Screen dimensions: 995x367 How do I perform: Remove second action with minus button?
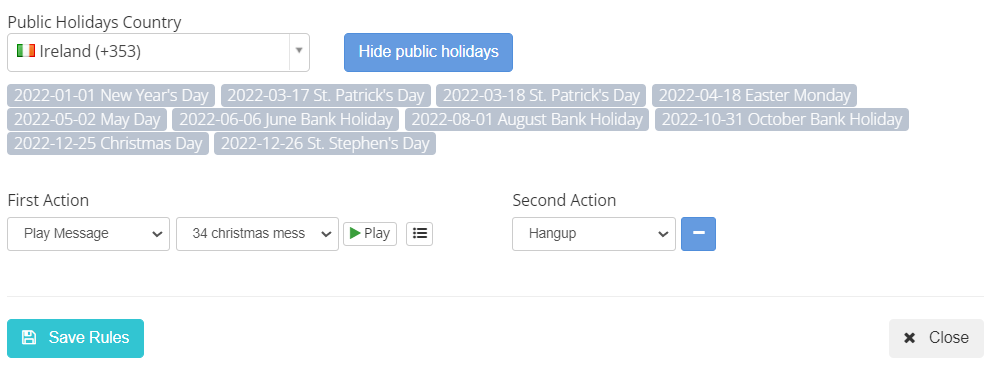[698, 234]
